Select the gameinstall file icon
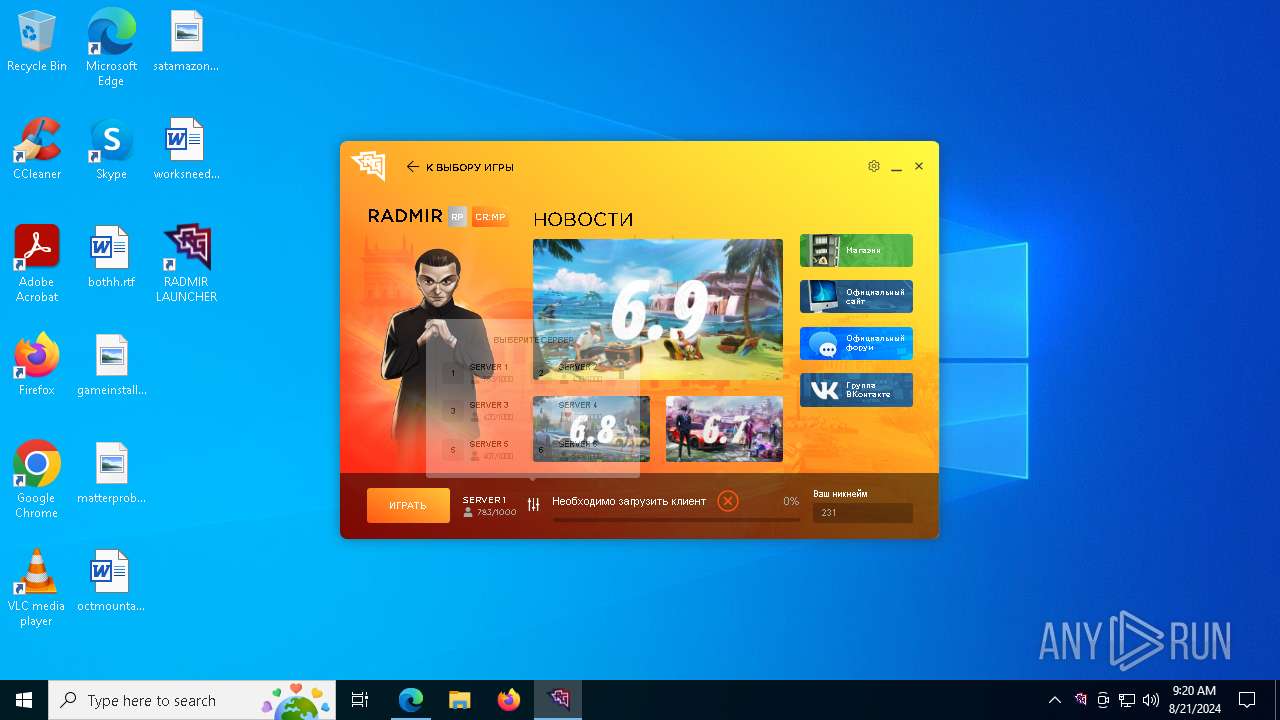Viewport: 1280px width, 720px height. coord(111,366)
